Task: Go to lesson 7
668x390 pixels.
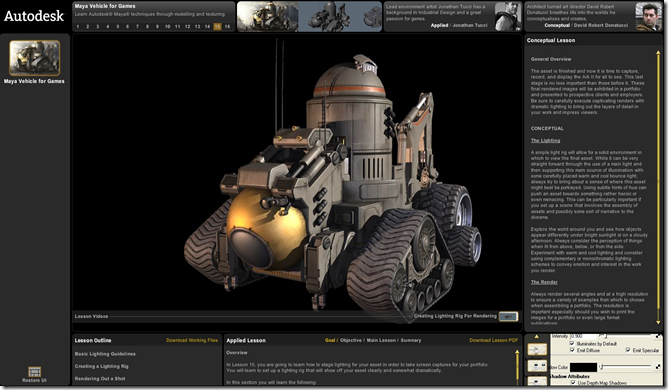Action: pos(137,26)
